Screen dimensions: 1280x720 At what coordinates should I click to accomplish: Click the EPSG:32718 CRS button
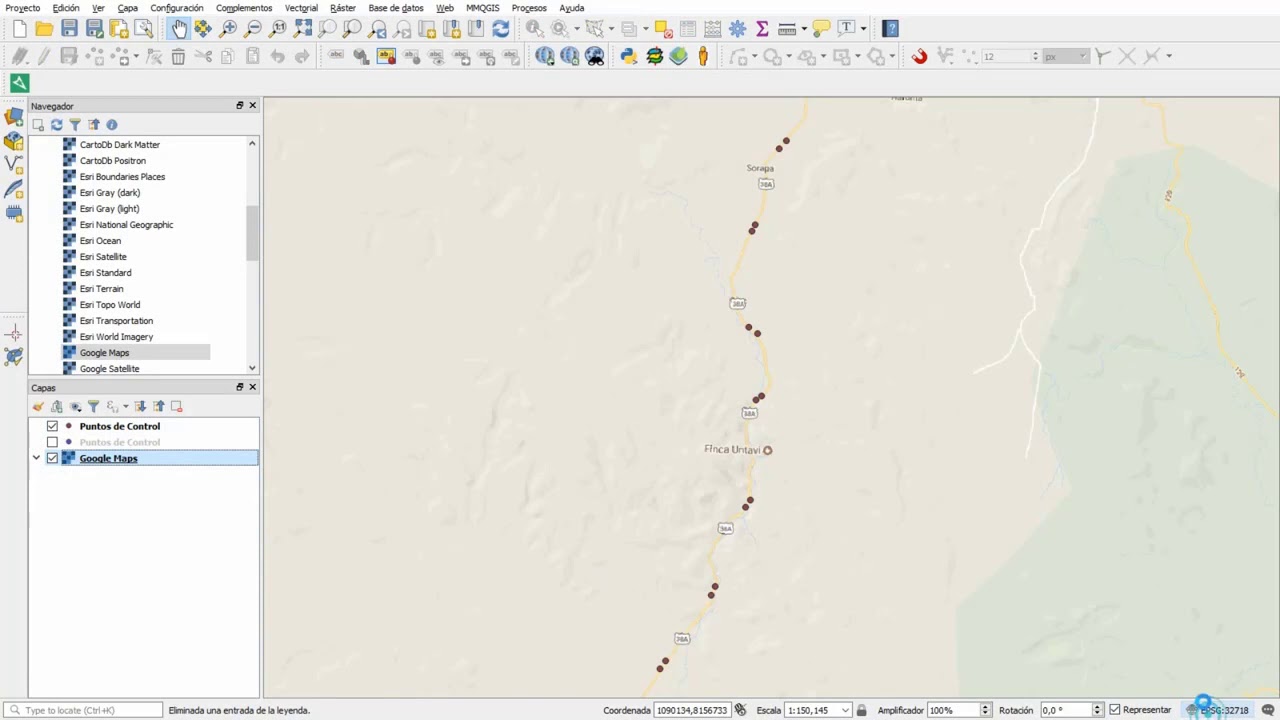[1217, 710]
